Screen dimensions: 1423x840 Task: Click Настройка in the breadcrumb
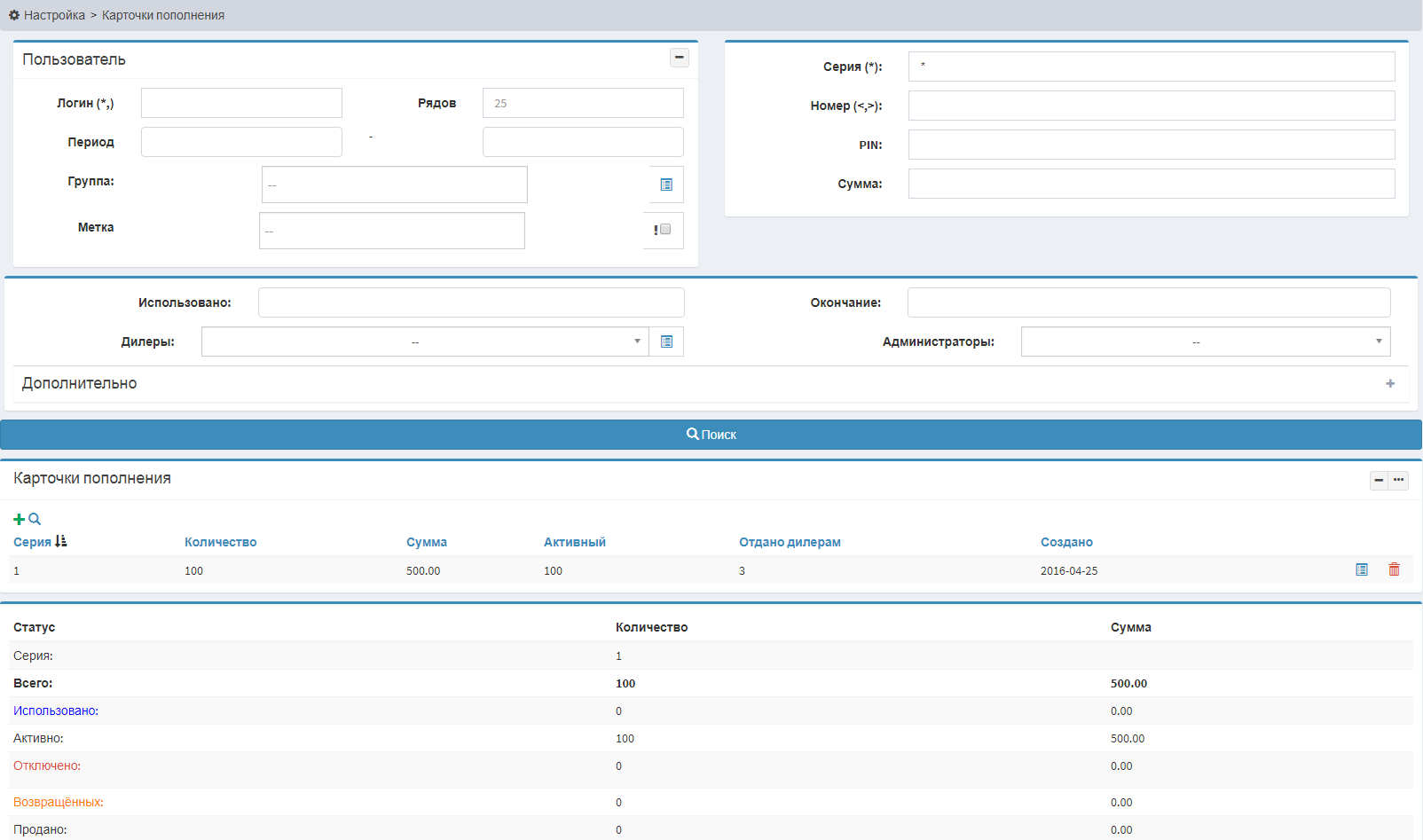point(54,15)
